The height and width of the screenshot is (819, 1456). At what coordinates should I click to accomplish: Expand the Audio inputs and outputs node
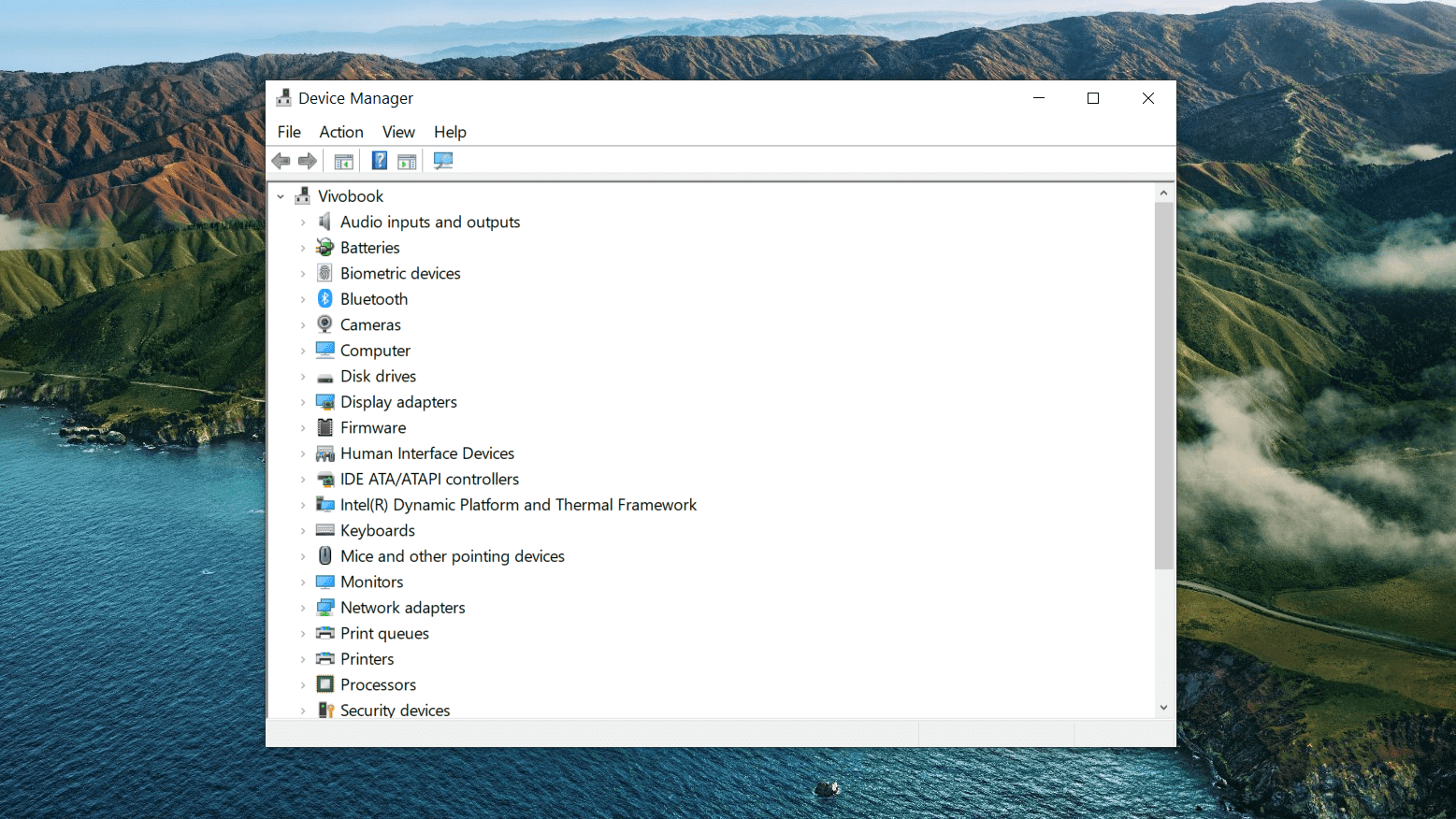tap(303, 223)
